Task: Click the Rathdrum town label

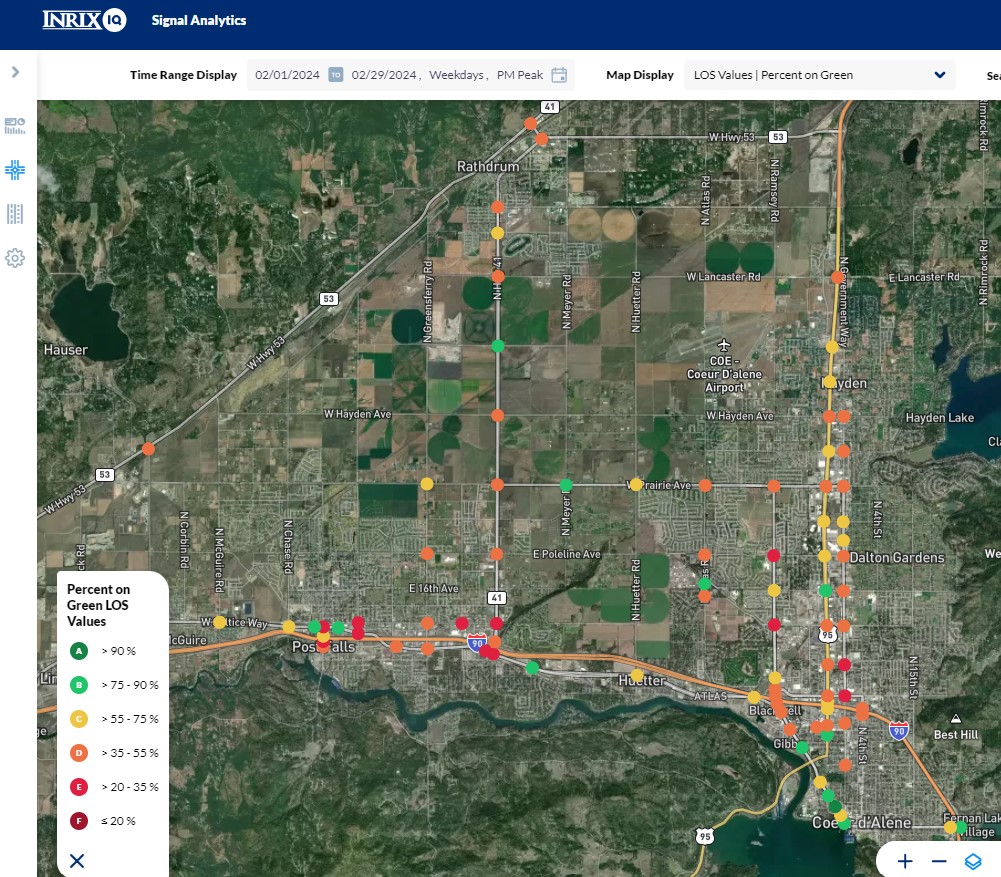Action: click(x=488, y=167)
